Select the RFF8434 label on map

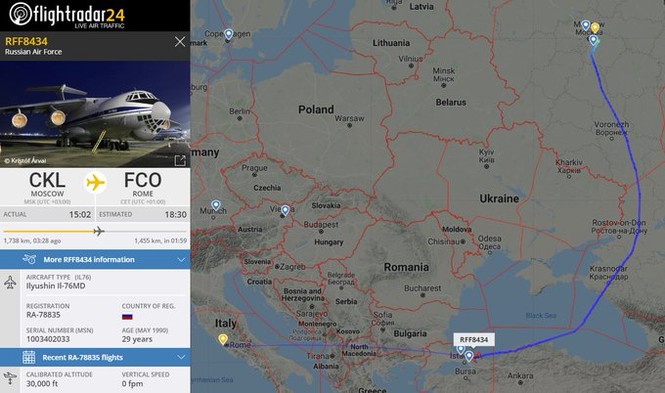point(474,340)
